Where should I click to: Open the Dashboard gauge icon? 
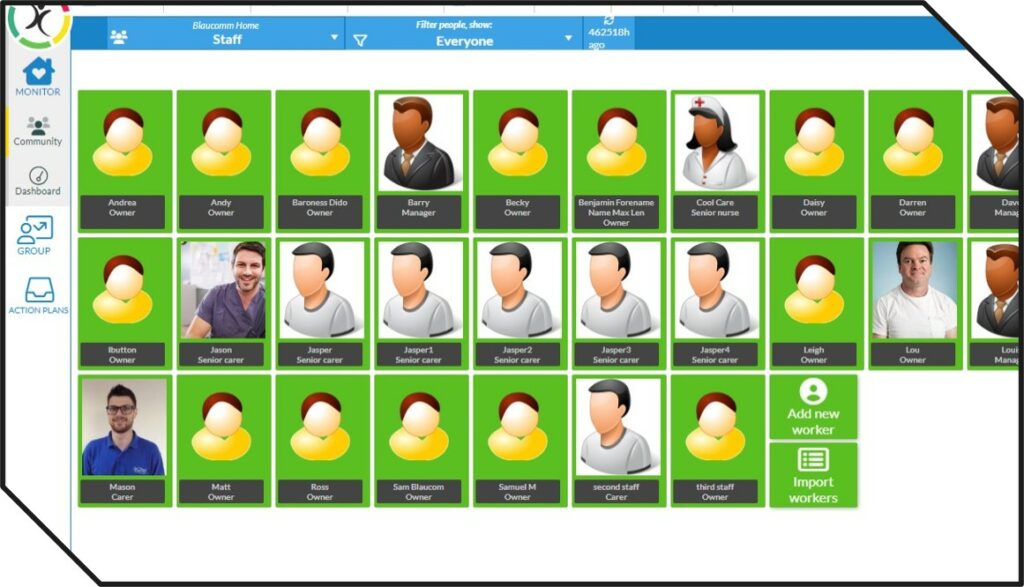pos(37,176)
